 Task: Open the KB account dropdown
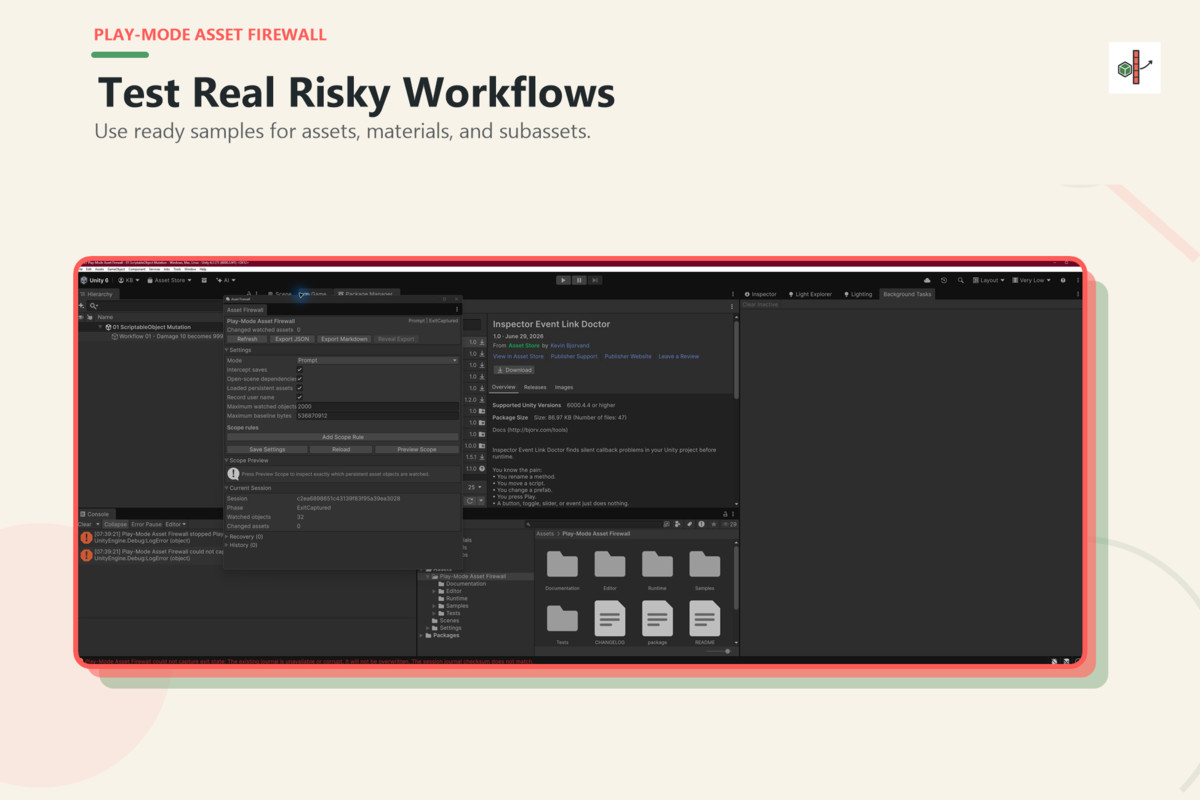[x=128, y=280]
